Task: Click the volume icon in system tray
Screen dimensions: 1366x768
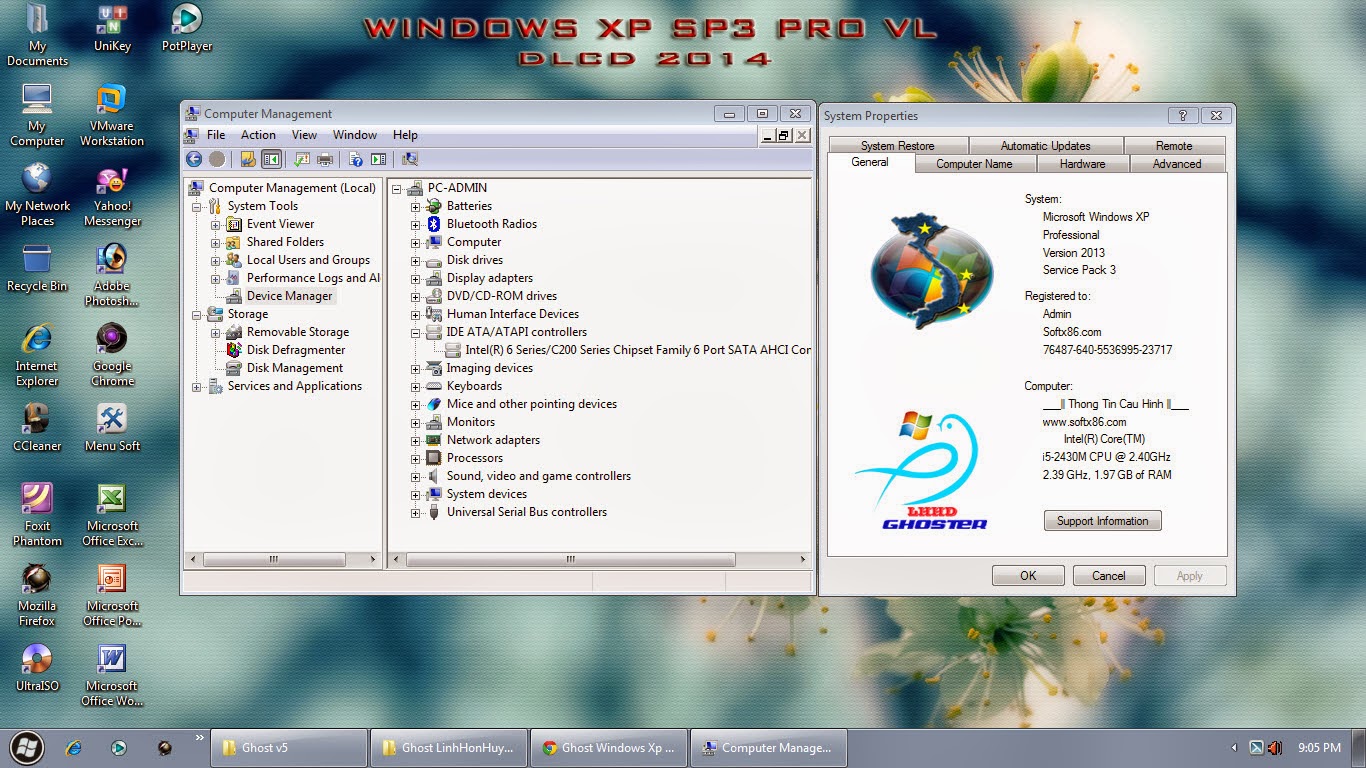Action: [x=1274, y=747]
